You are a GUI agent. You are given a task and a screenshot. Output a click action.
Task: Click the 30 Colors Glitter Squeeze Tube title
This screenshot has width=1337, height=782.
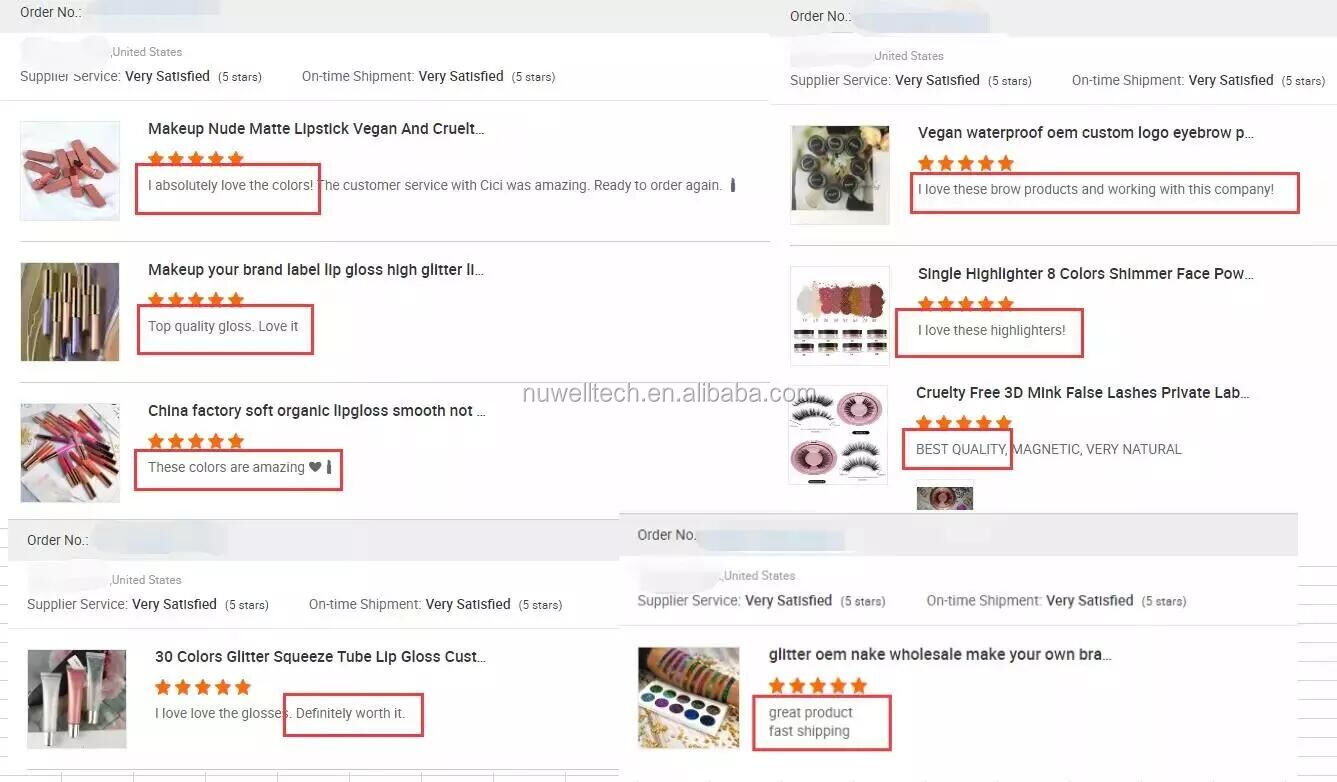[x=321, y=657]
